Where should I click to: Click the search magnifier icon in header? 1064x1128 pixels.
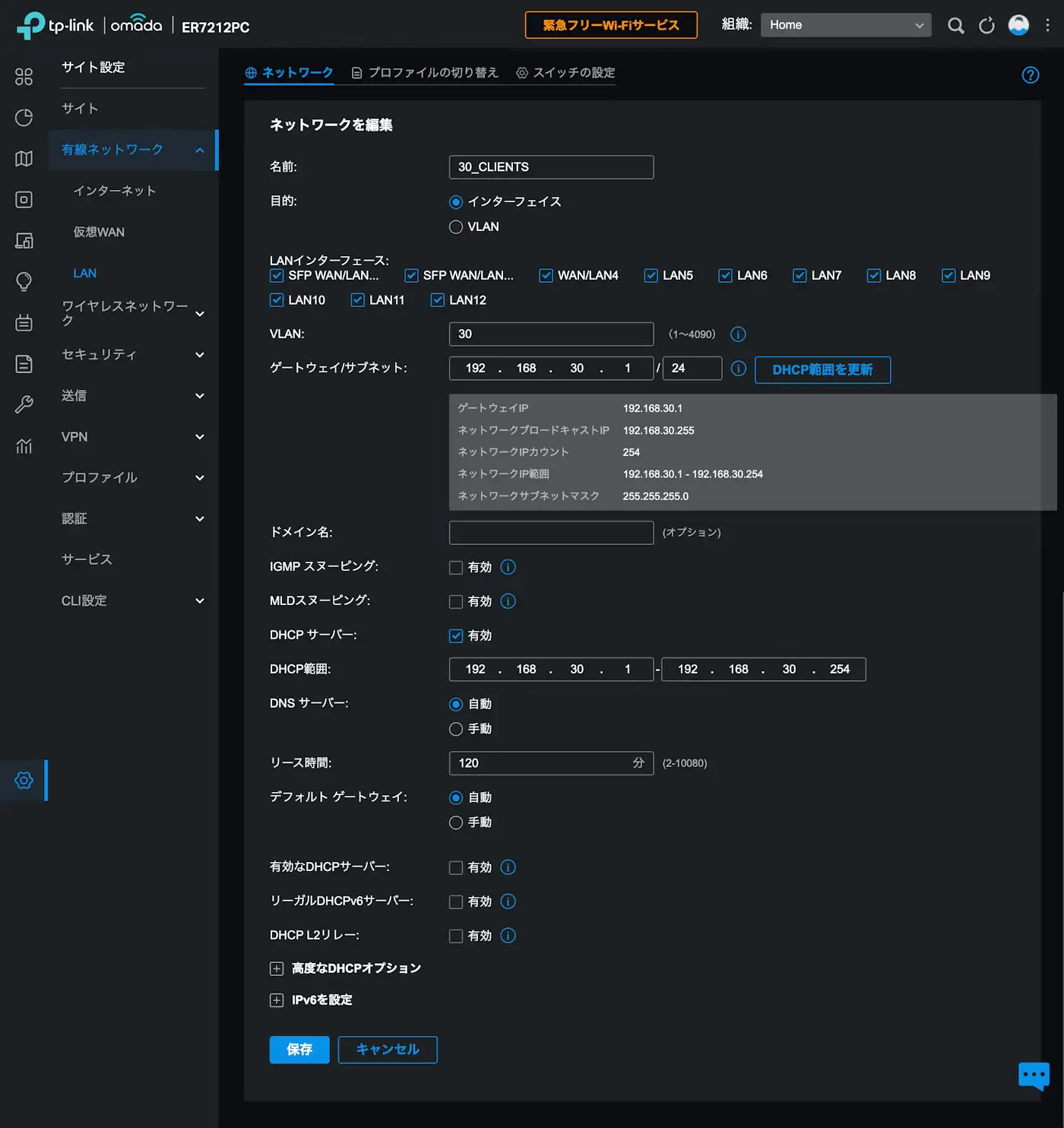(955, 25)
